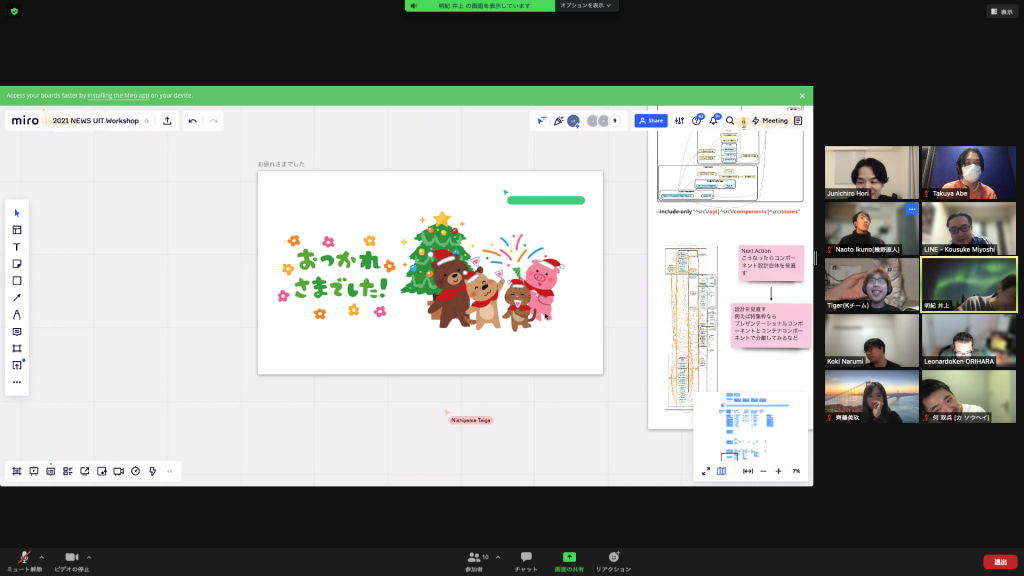Screen dimensions: 1024x576
Task: Expand the participants options arrow
Action: click(x=498, y=557)
